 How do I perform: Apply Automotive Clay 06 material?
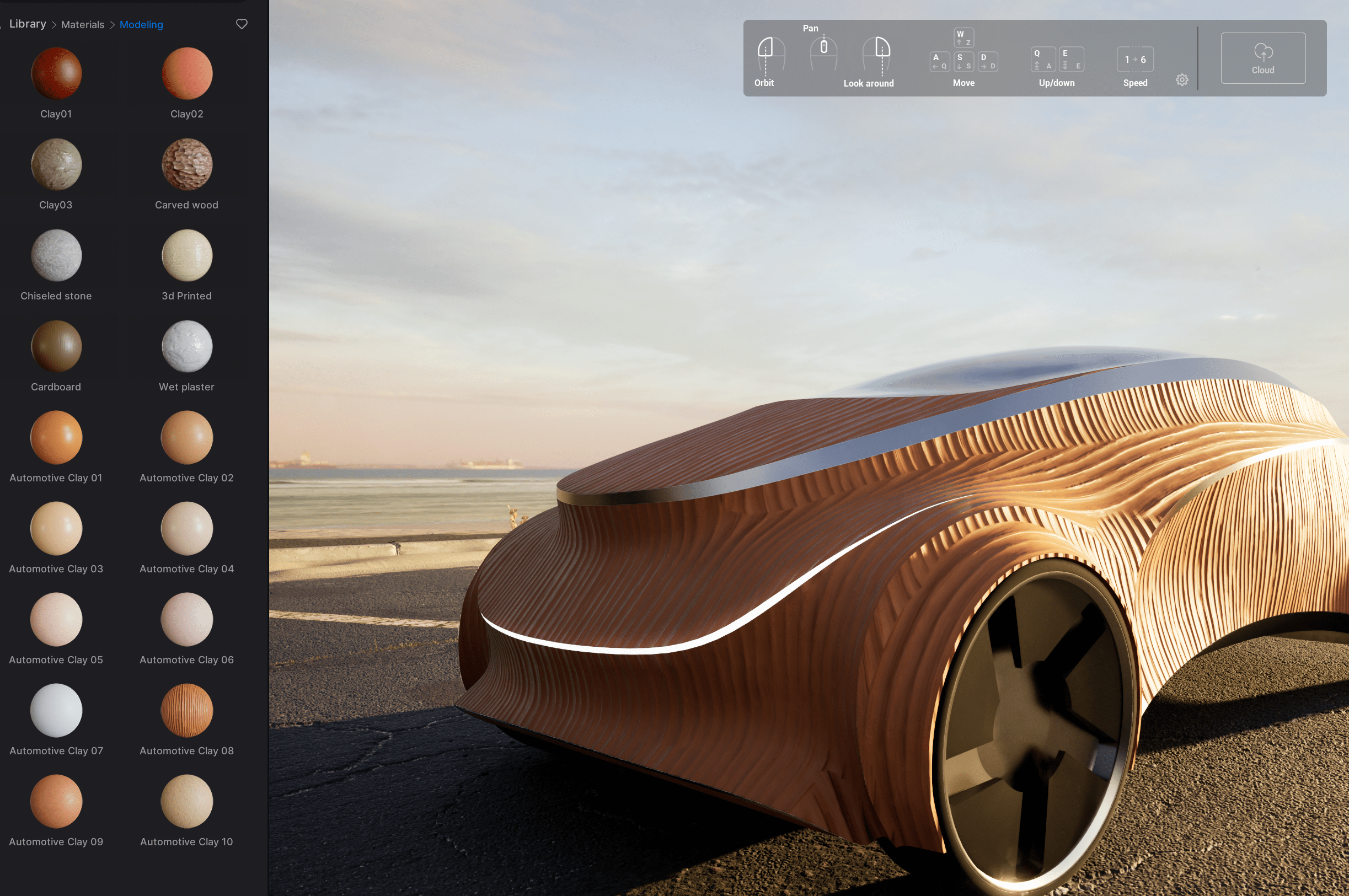tap(187, 619)
